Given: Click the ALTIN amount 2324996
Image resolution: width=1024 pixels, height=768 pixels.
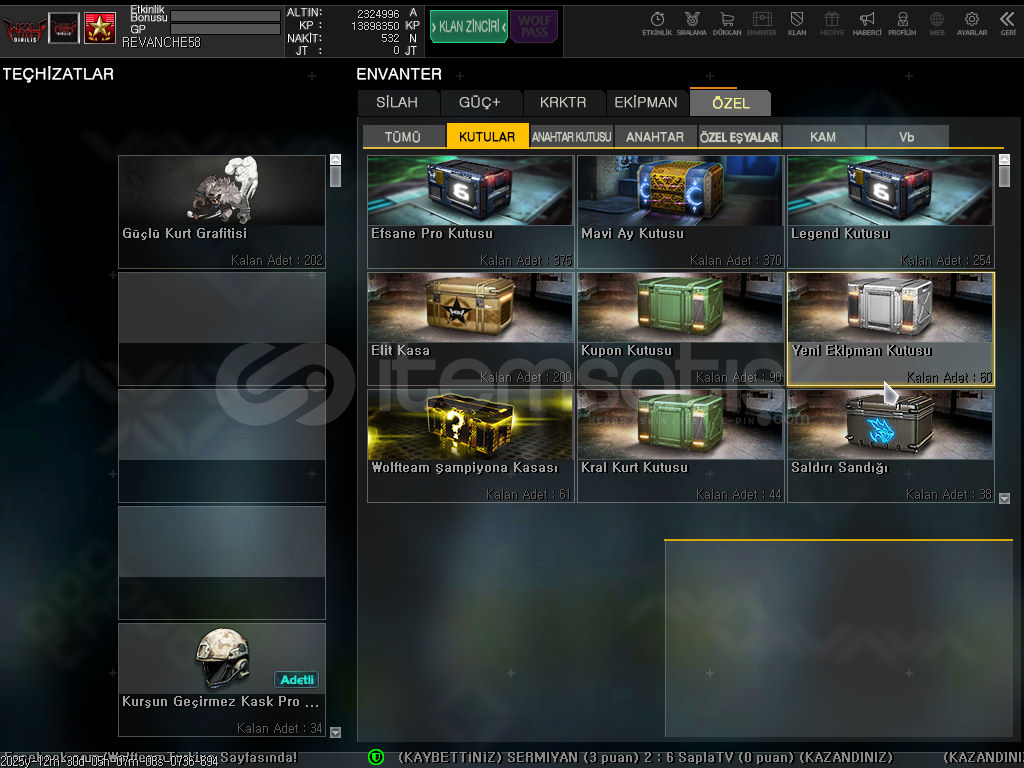Looking at the screenshot, I should point(378,14).
